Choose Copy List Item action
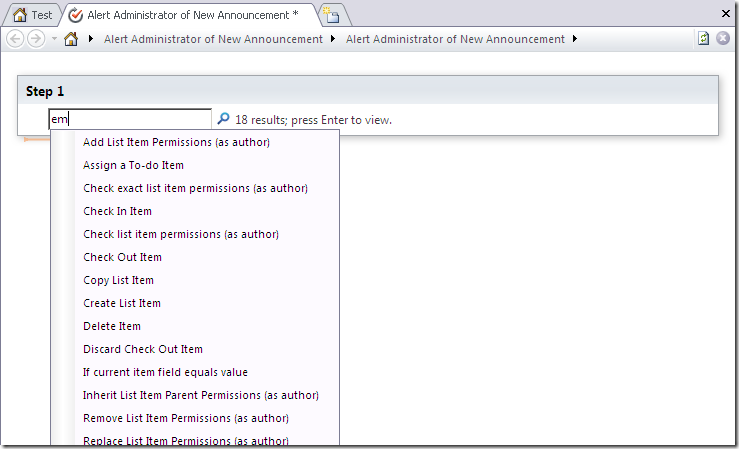739x449 pixels. point(118,280)
